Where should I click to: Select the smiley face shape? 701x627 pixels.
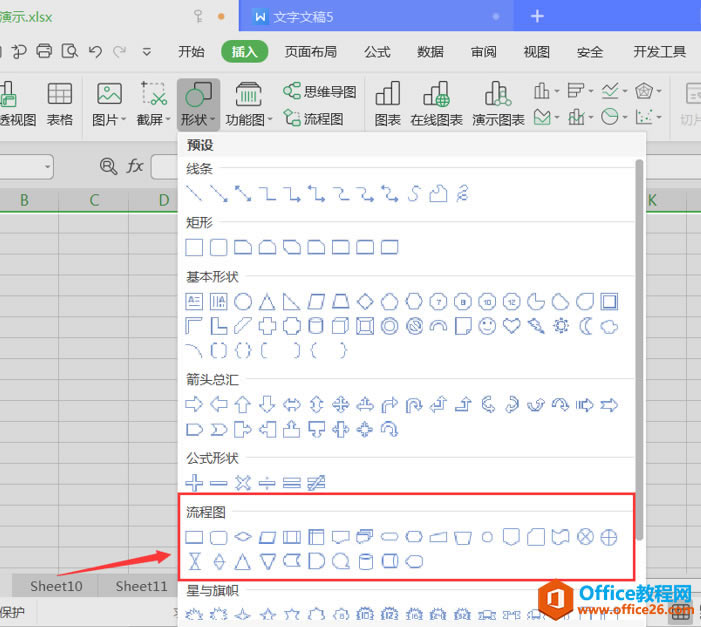pos(487,326)
